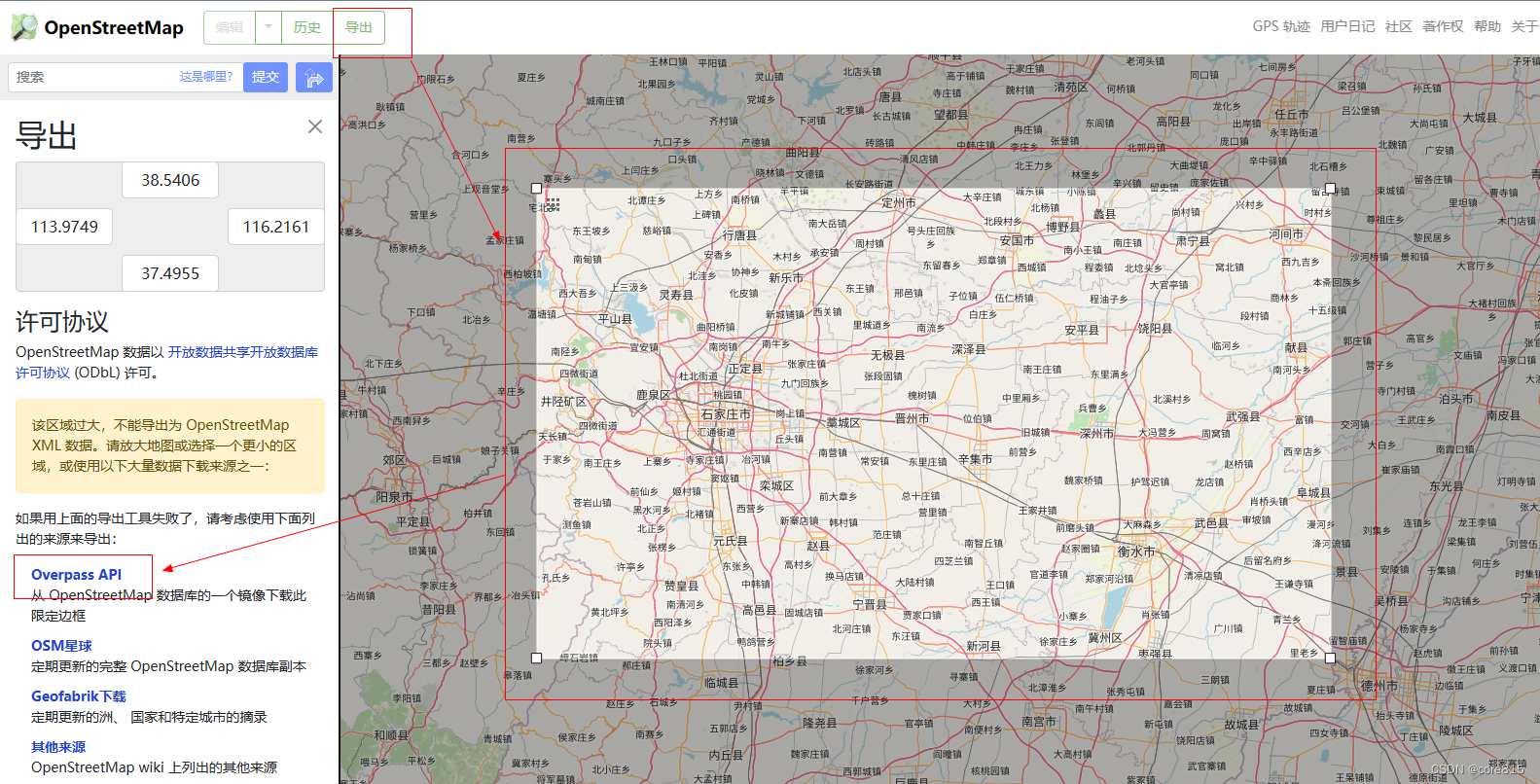Click the 武邑县 label on the map
This screenshot has width=1540, height=784.
[x=1211, y=523]
